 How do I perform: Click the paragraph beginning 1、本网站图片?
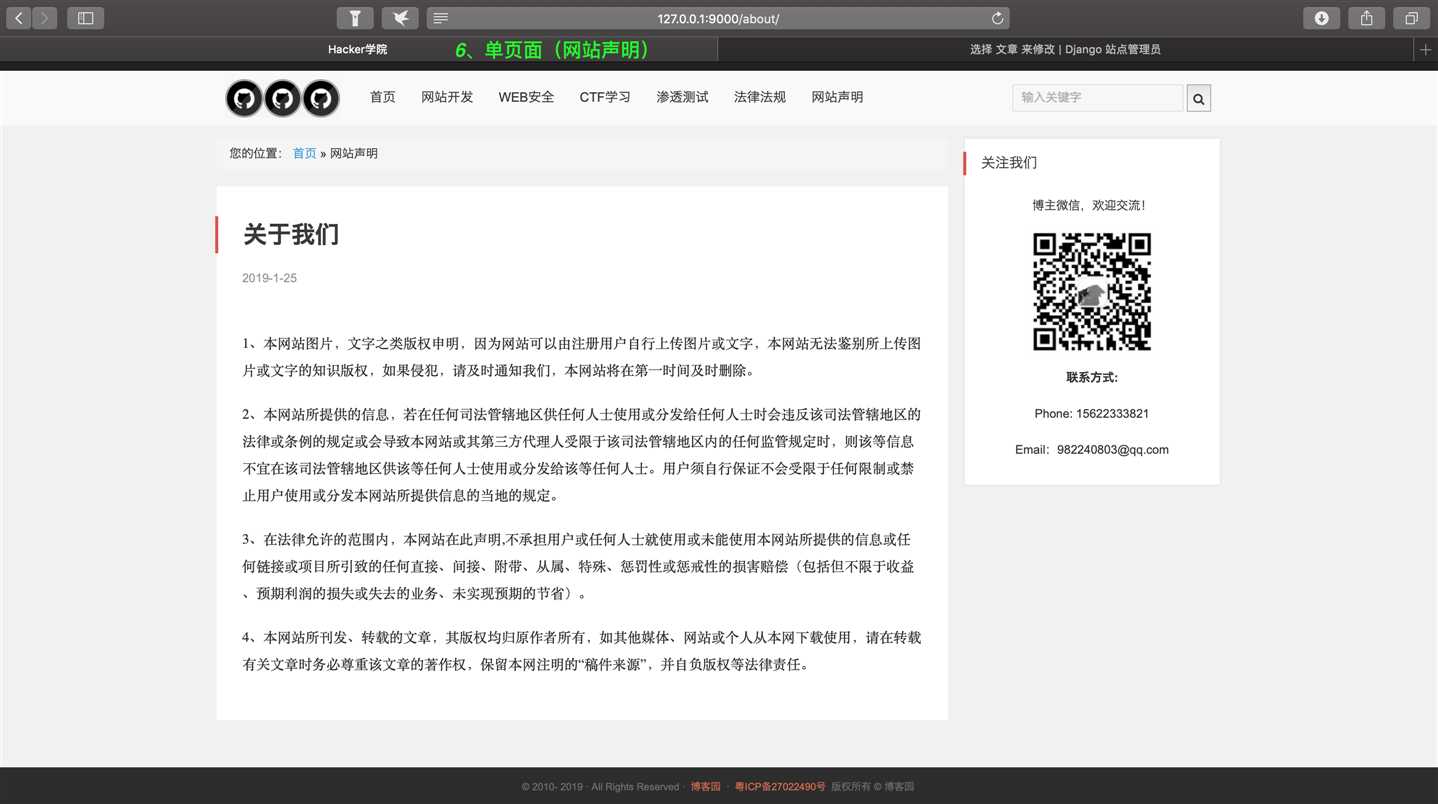click(x=582, y=357)
